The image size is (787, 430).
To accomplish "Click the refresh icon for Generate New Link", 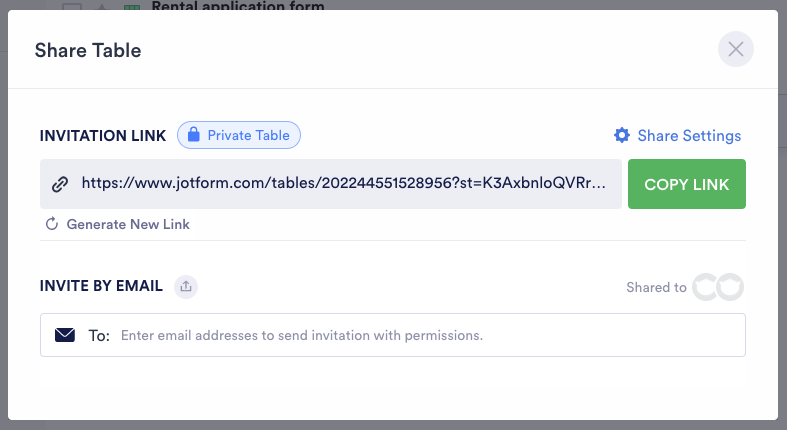I will [52, 224].
